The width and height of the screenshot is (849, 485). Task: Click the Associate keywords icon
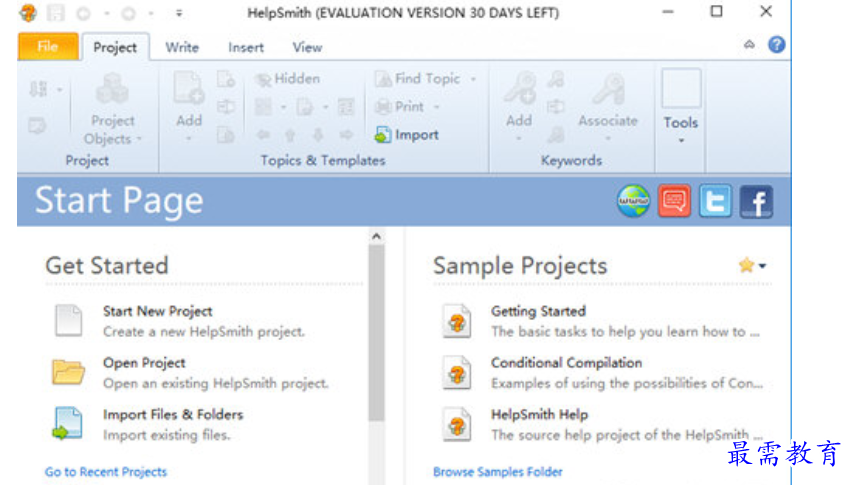(x=608, y=89)
